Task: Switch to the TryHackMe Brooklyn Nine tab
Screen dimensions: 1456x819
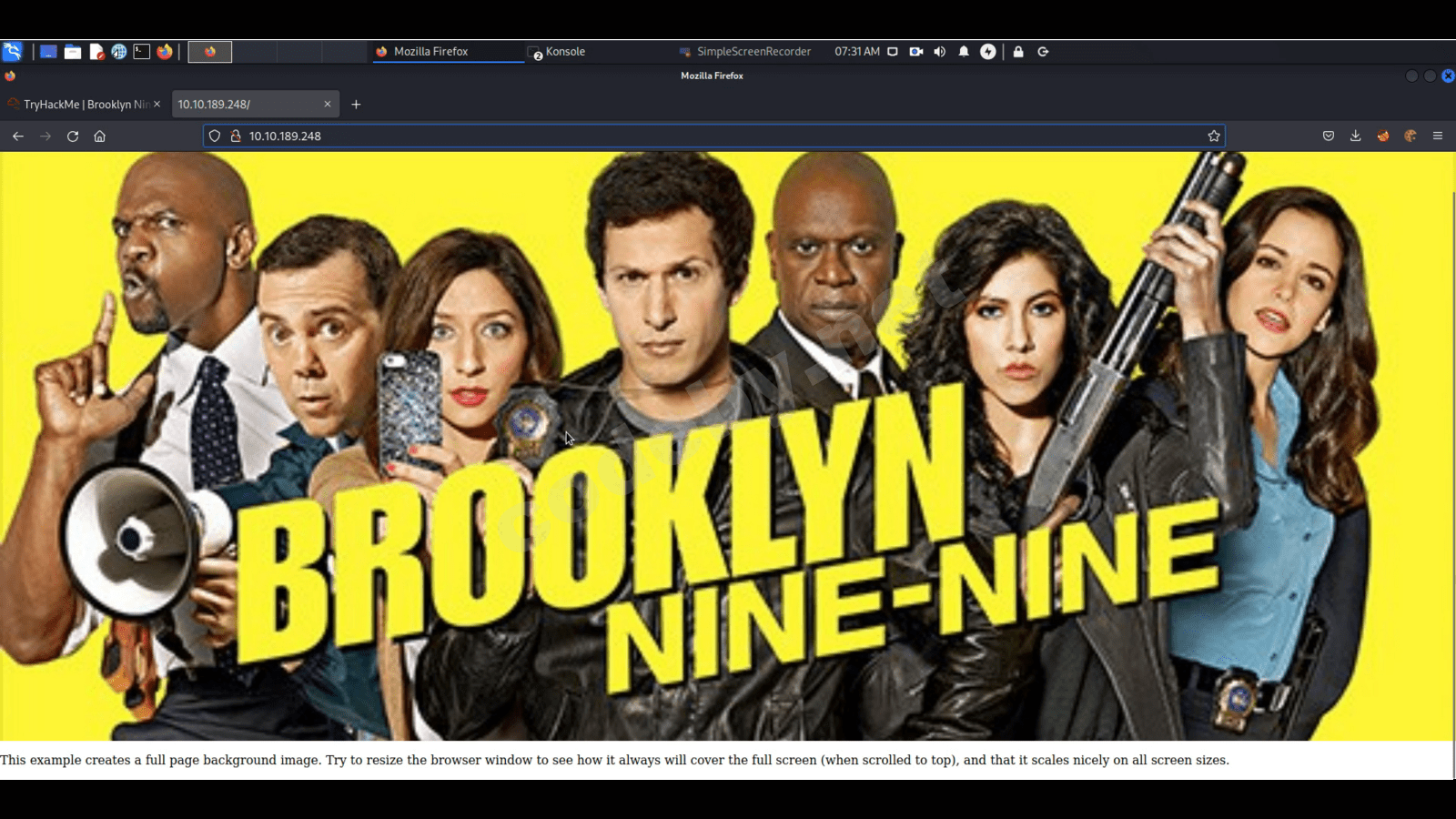Action: (x=85, y=105)
